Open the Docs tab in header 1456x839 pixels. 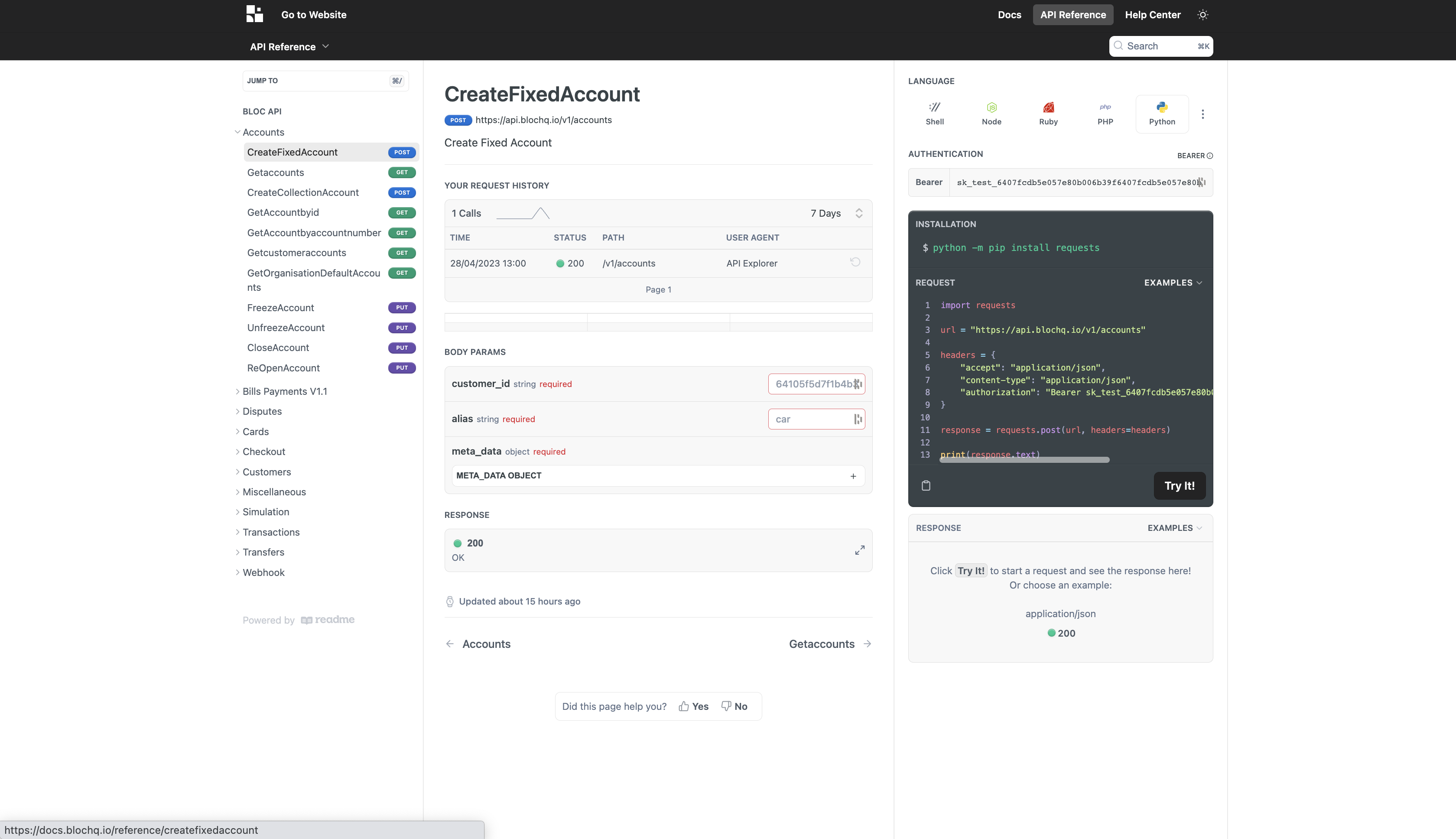pyautogui.click(x=1009, y=15)
